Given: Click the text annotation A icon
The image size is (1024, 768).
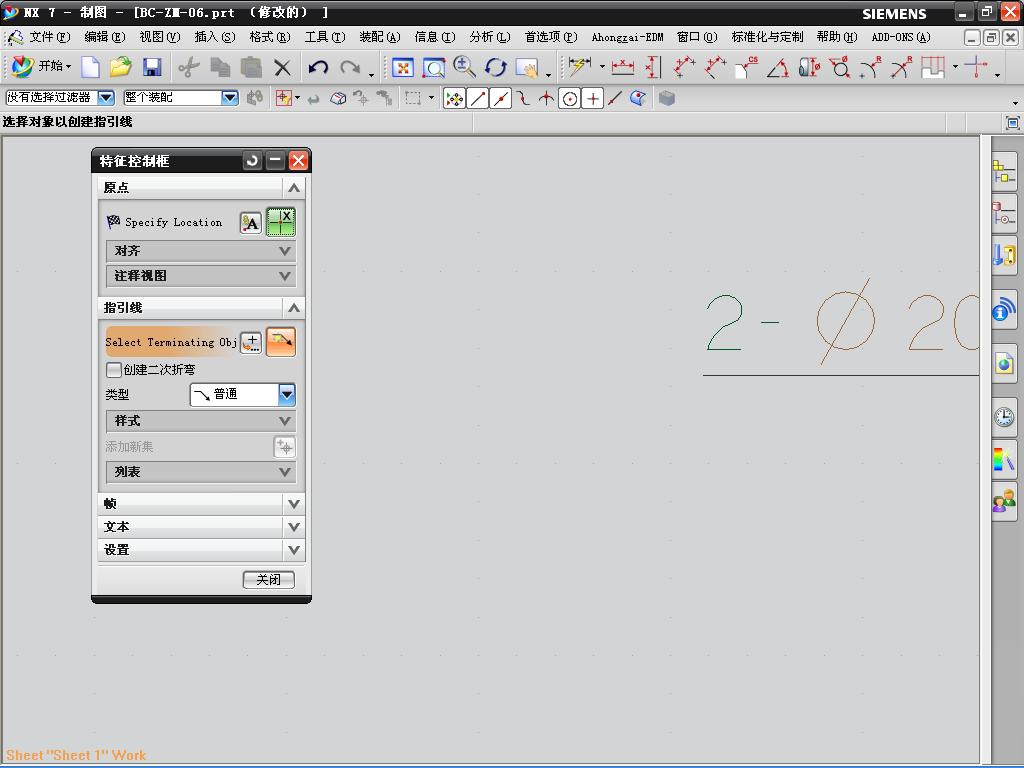Looking at the screenshot, I should pos(251,223).
